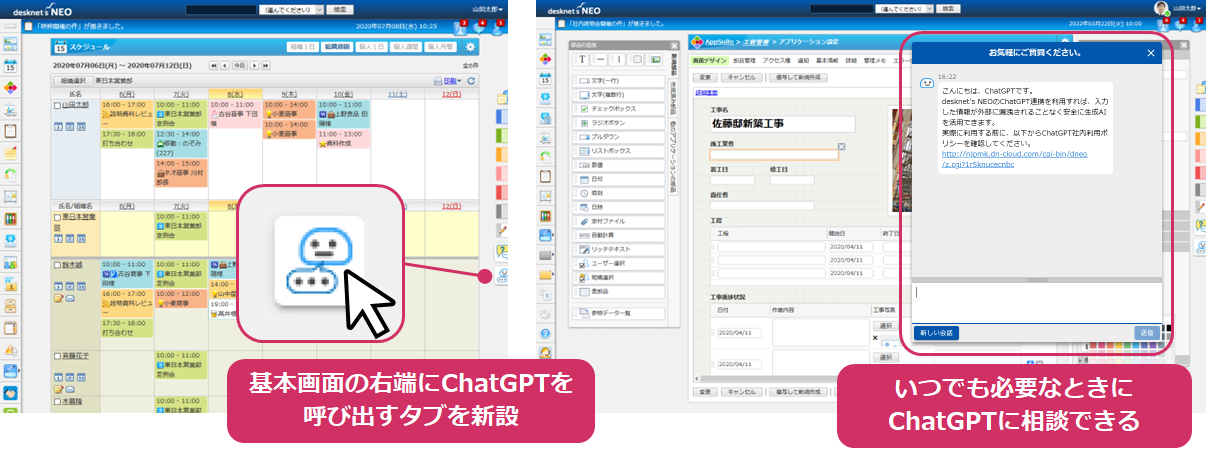Image resolution: width=1206 pixels, height=454 pixels.
Task: Click 検索 button in schedule screen header
Action: tap(341, 8)
